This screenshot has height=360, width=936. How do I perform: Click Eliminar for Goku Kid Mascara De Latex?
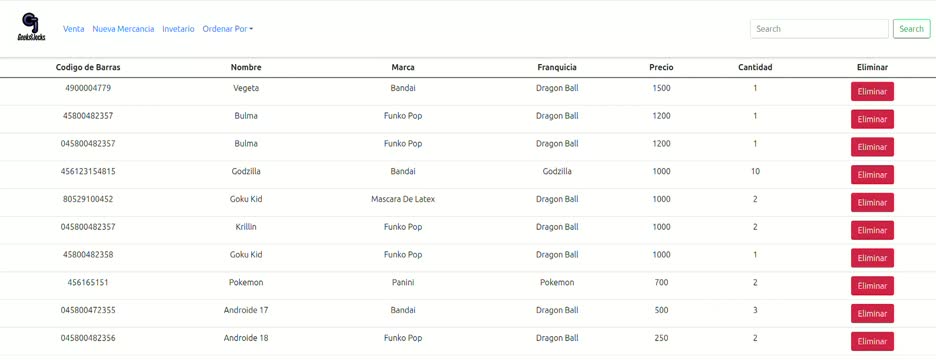872,202
